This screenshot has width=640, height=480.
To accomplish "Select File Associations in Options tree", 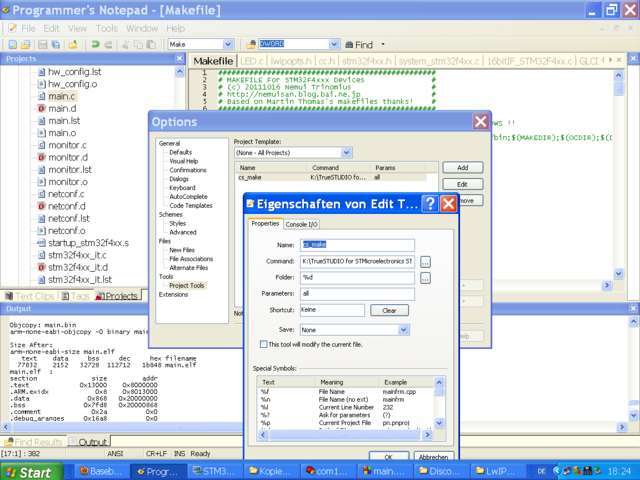I will coord(191,259).
